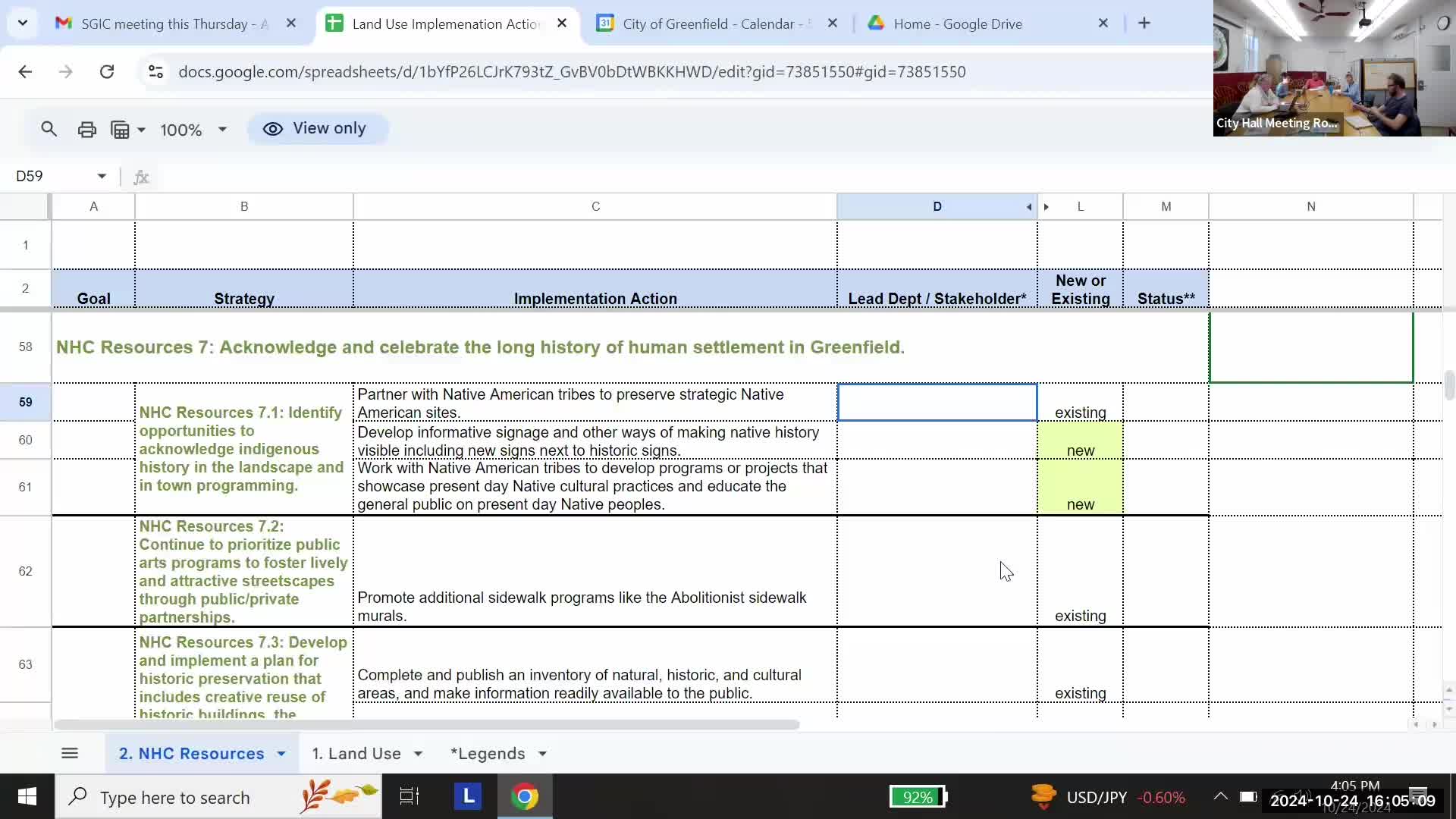Click the View only mode button
1456x819 pixels.
(x=318, y=129)
